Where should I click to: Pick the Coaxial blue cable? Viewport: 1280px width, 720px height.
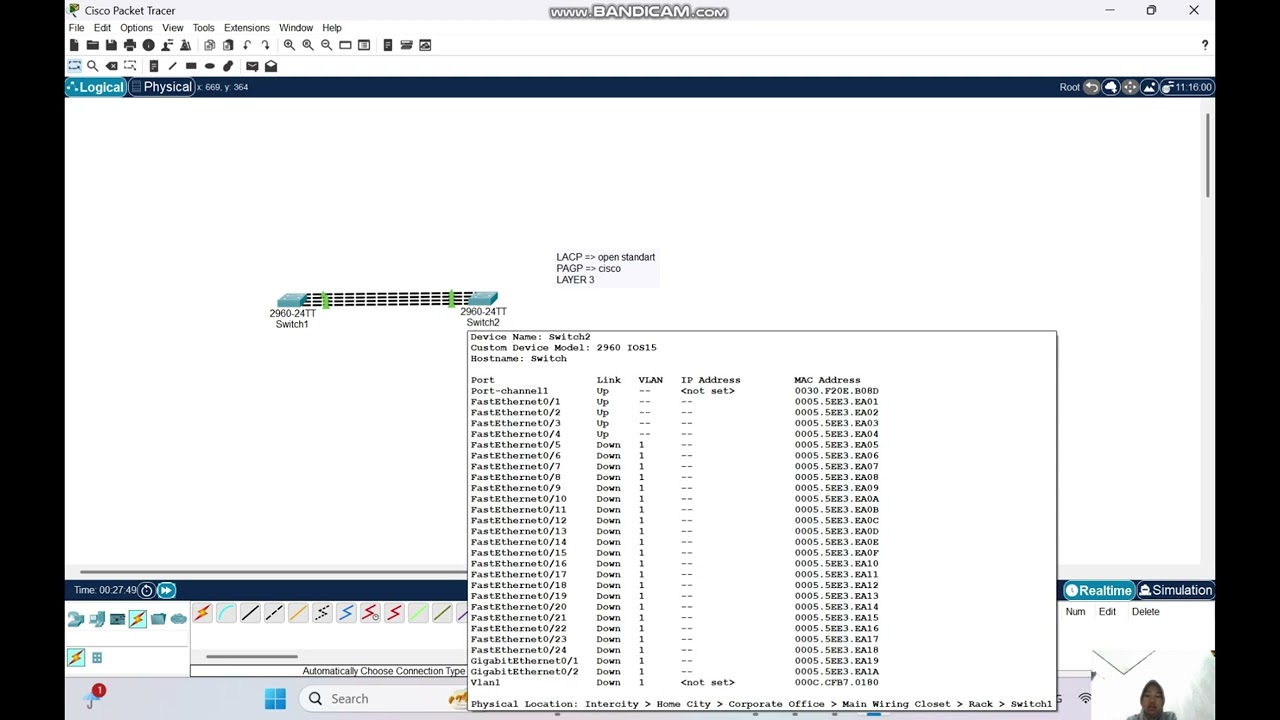346,613
